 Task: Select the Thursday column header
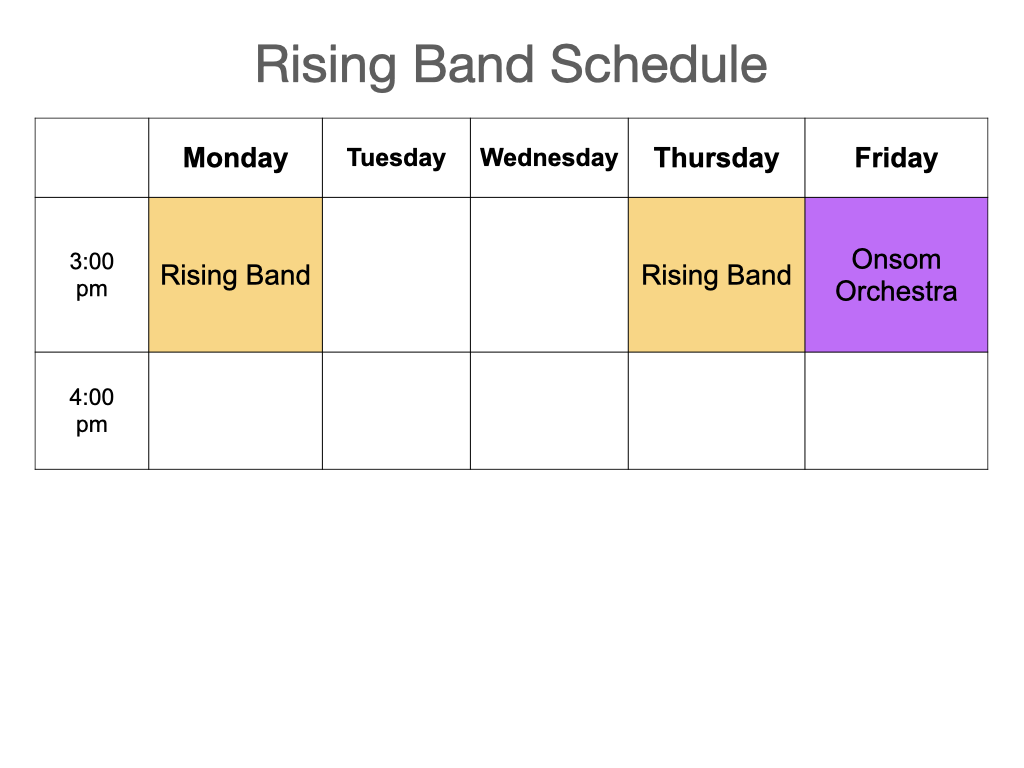[716, 158]
